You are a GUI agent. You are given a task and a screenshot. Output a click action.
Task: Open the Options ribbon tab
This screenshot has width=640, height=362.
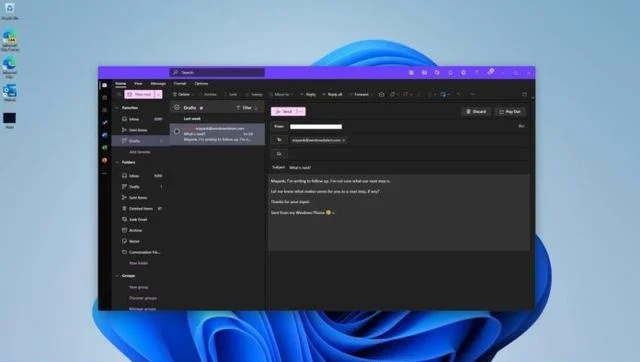pyautogui.click(x=201, y=83)
